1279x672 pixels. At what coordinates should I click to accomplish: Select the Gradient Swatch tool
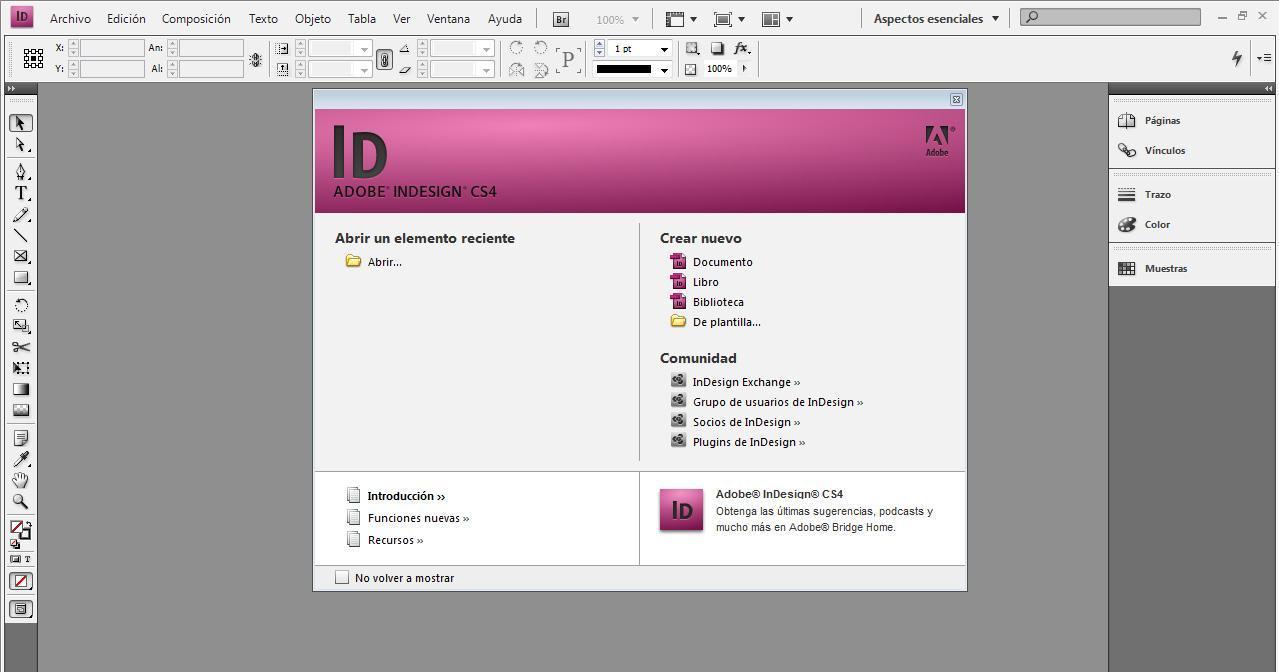pyautogui.click(x=20, y=389)
